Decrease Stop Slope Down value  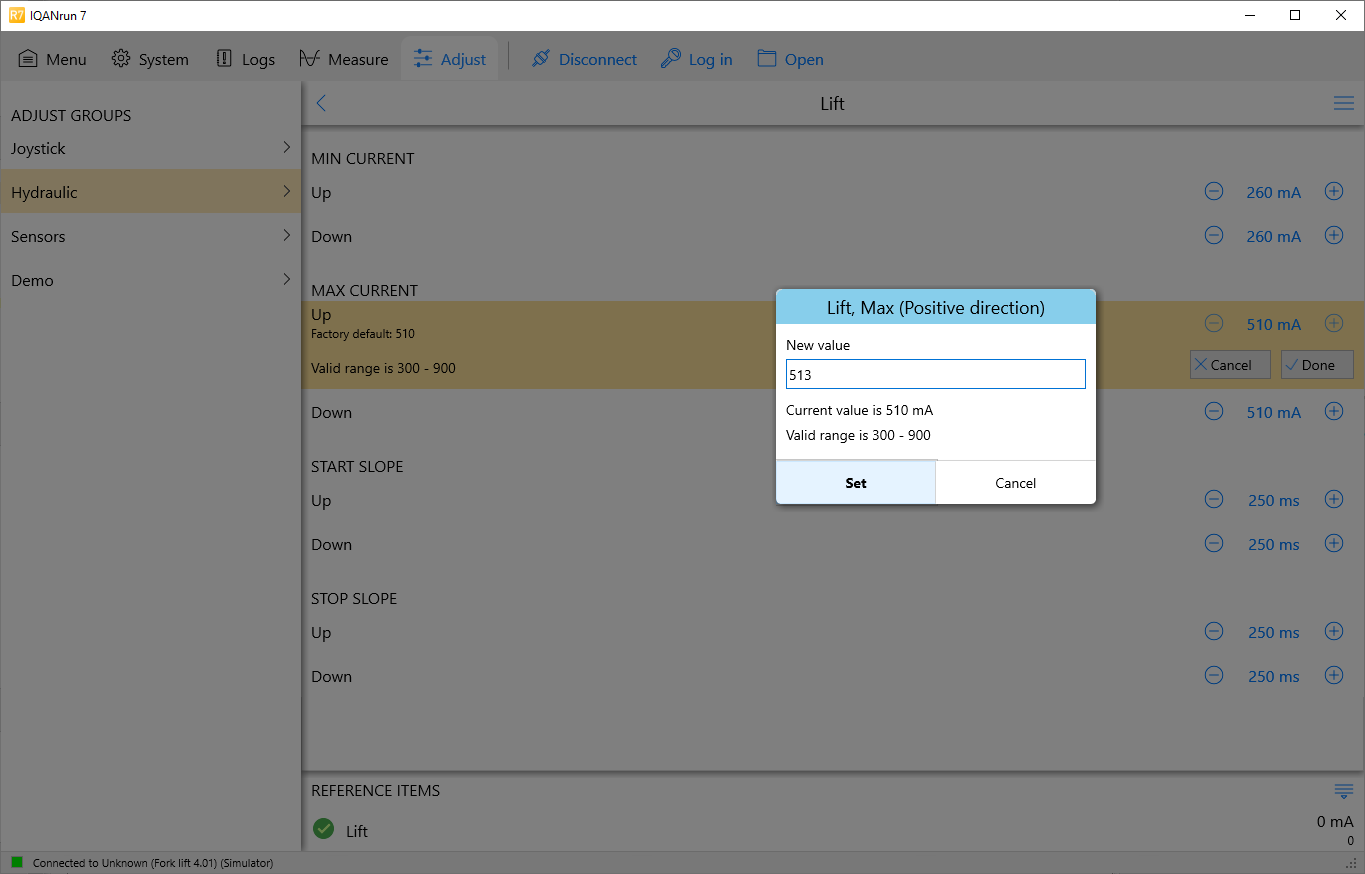(x=1214, y=675)
